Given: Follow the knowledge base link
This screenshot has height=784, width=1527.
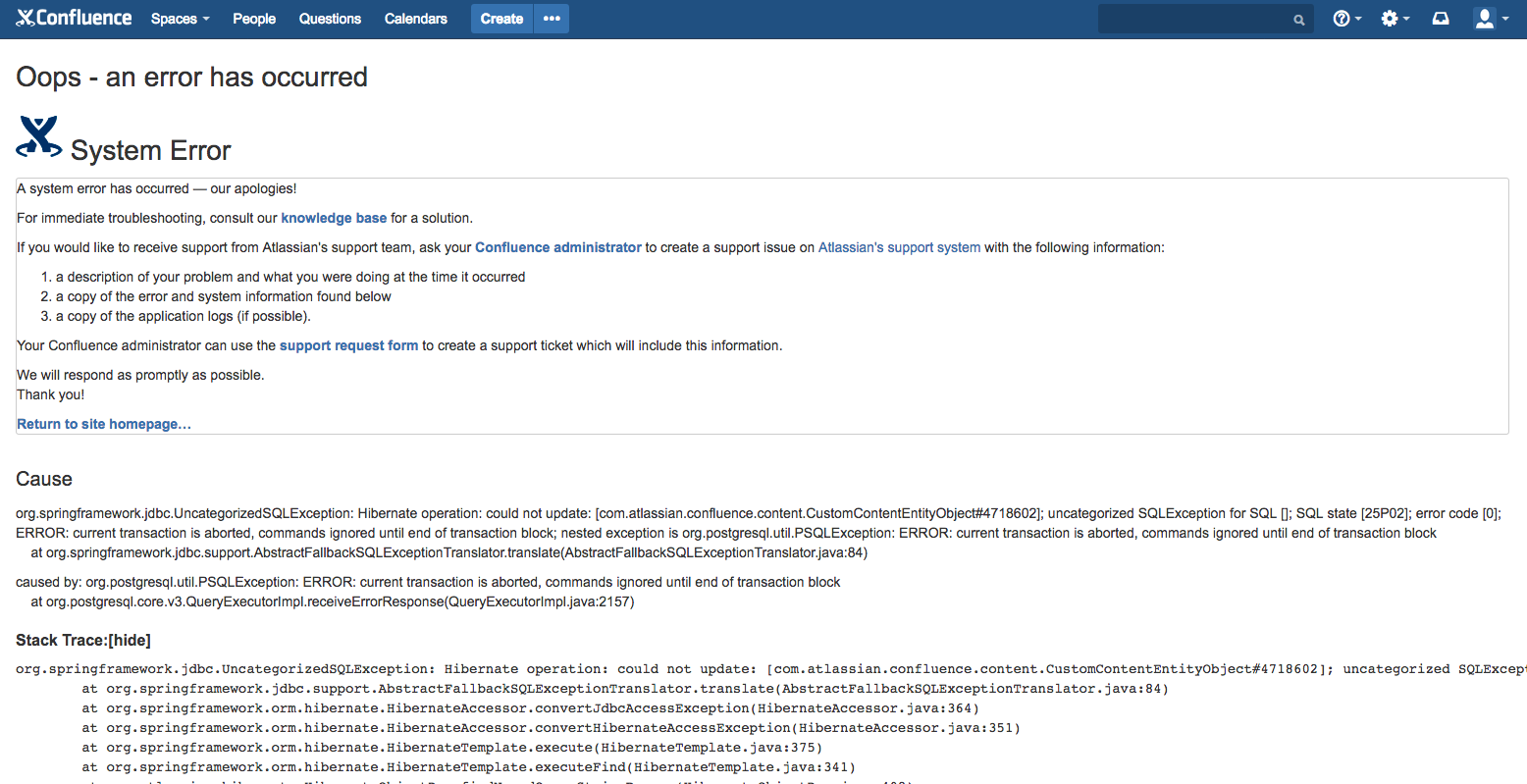Looking at the screenshot, I should 334,218.
